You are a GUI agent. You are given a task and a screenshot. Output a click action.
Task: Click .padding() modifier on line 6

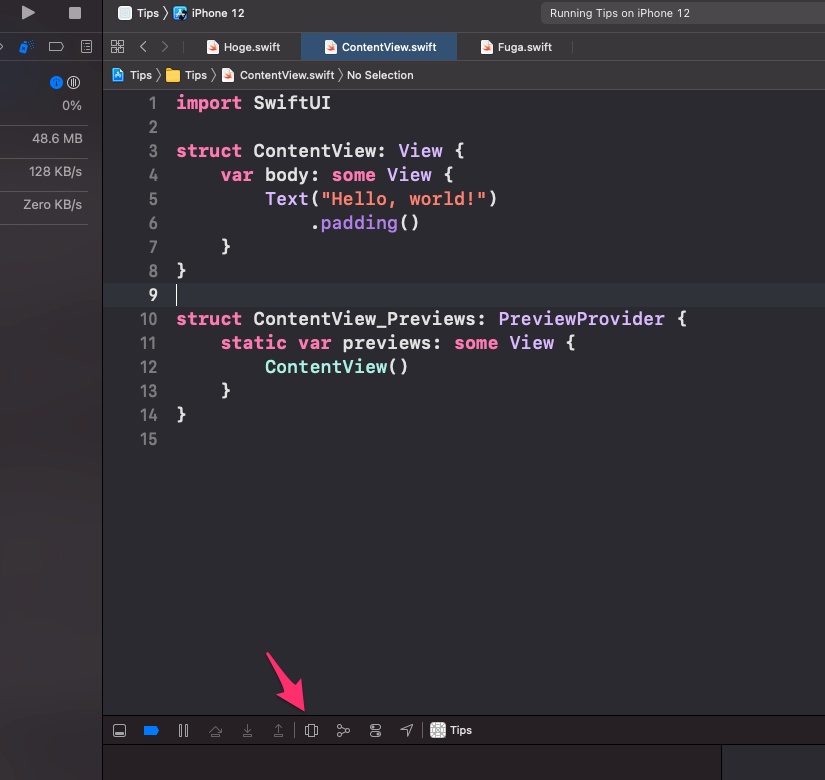[365, 223]
